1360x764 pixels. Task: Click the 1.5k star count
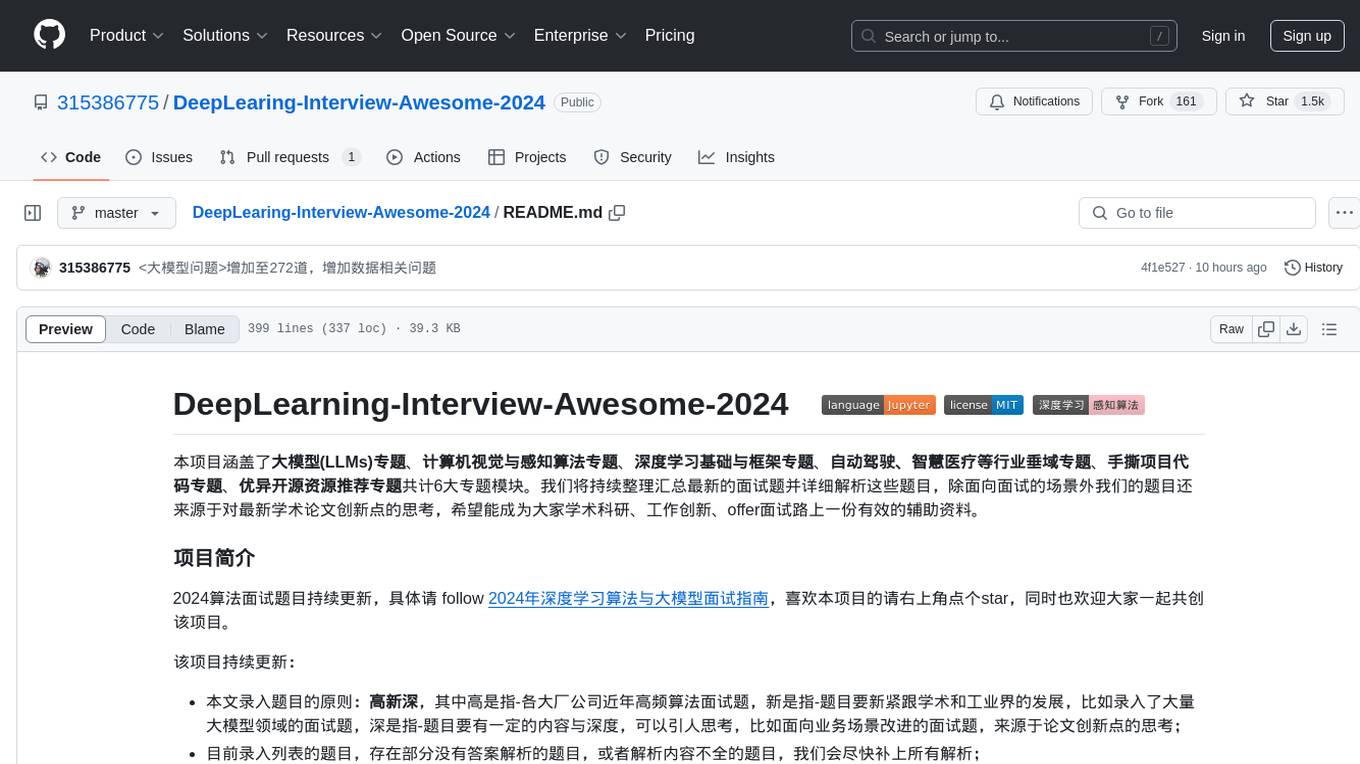pos(1312,101)
